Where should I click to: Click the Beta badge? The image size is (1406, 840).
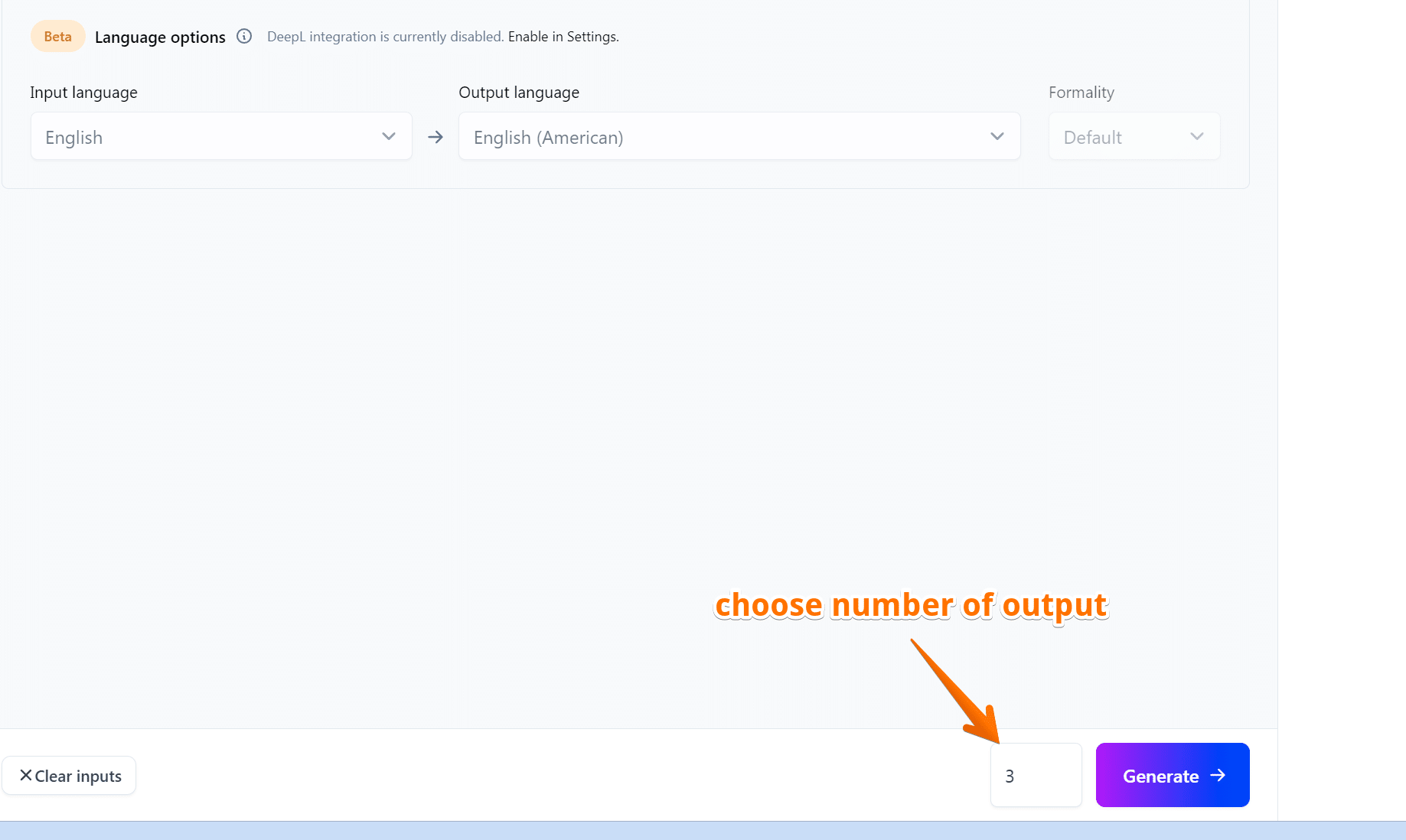(x=58, y=37)
